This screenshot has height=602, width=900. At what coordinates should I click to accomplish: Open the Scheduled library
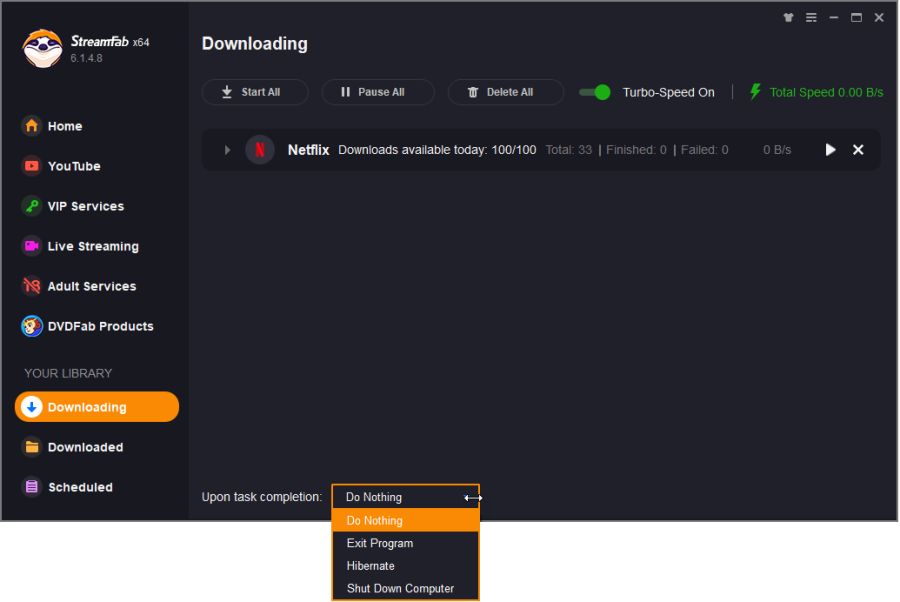(67, 487)
